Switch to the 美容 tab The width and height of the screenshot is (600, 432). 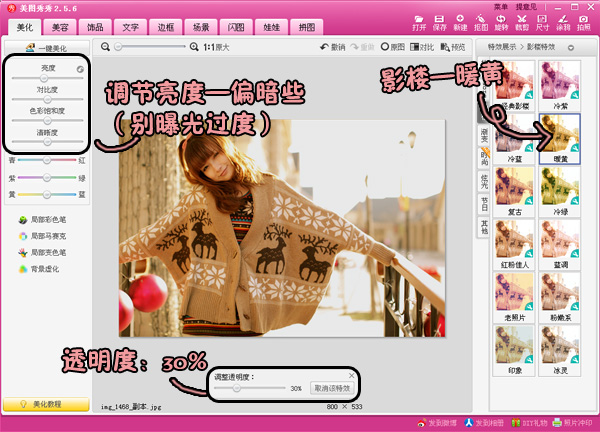pyautogui.click(x=60, y=26)
